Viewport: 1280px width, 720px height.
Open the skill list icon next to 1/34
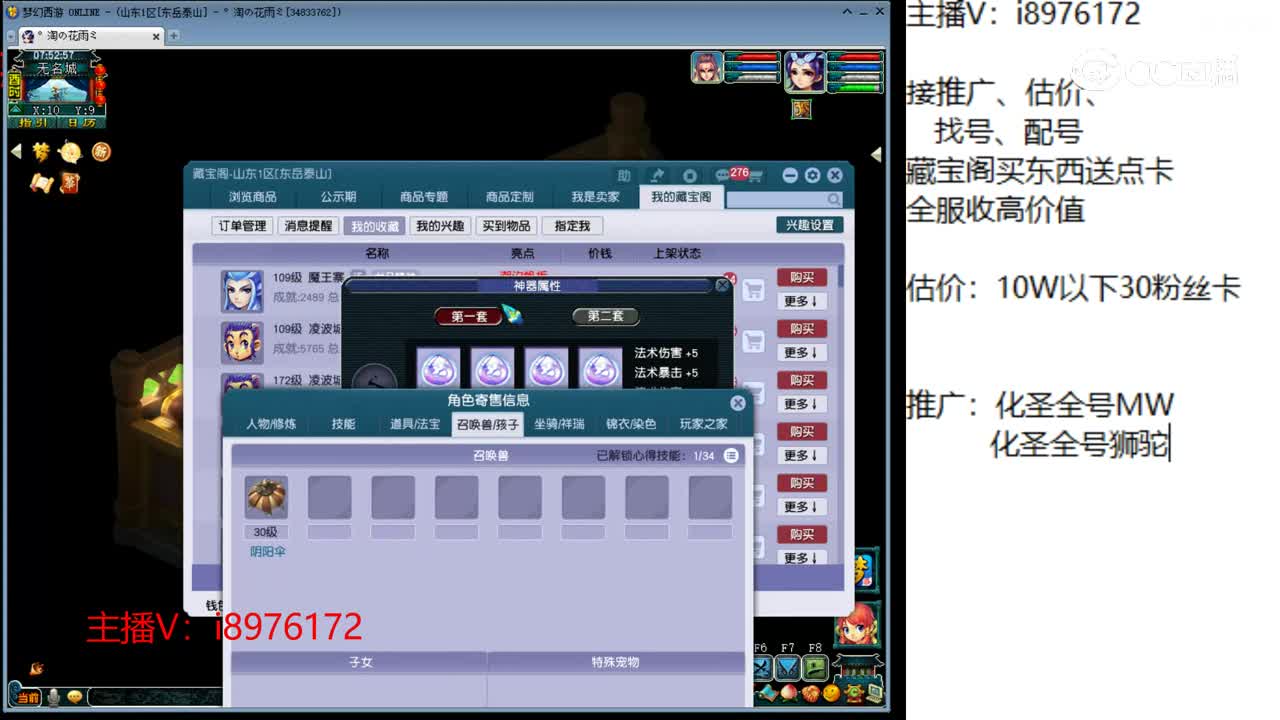pyautogui.click(x=731, y=455)
